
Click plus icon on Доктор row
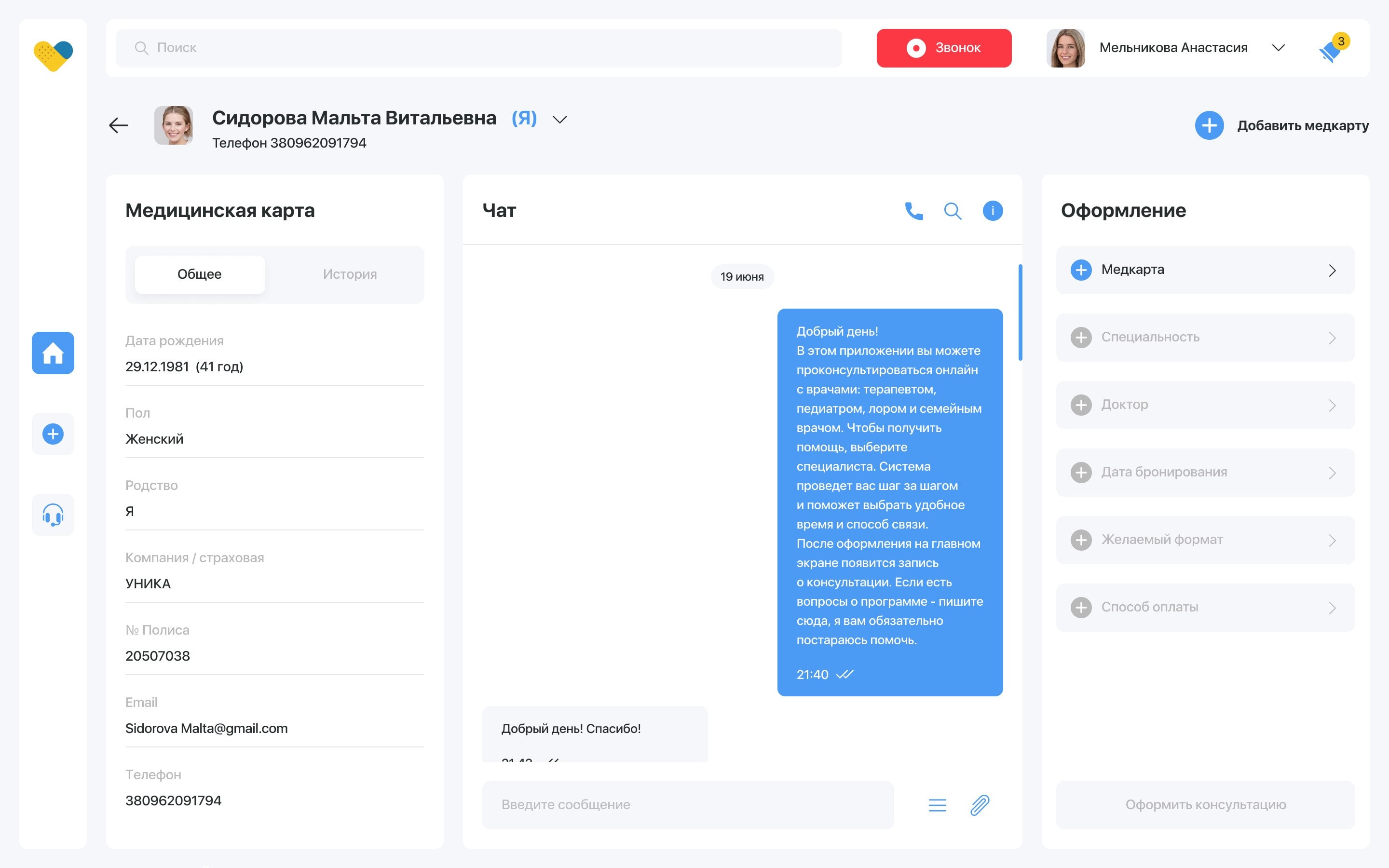(1081, 405)
